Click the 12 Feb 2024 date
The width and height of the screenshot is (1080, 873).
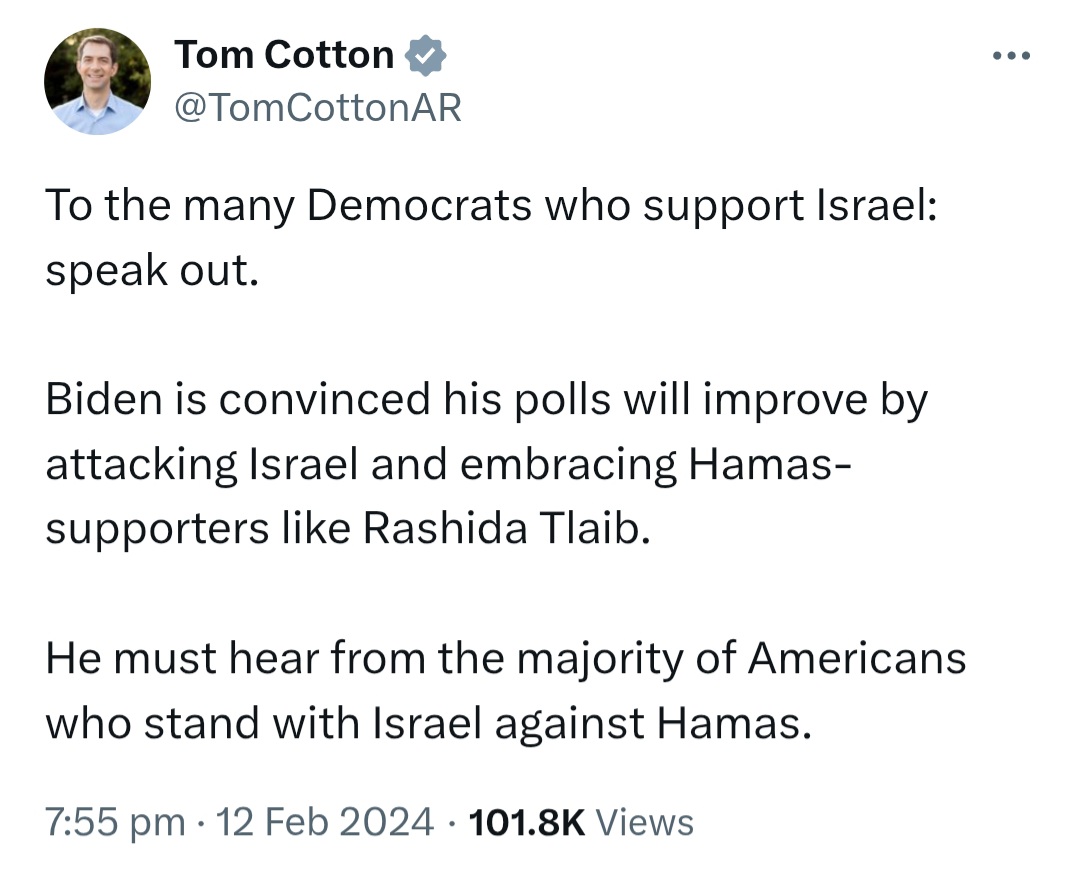(324, 822)
